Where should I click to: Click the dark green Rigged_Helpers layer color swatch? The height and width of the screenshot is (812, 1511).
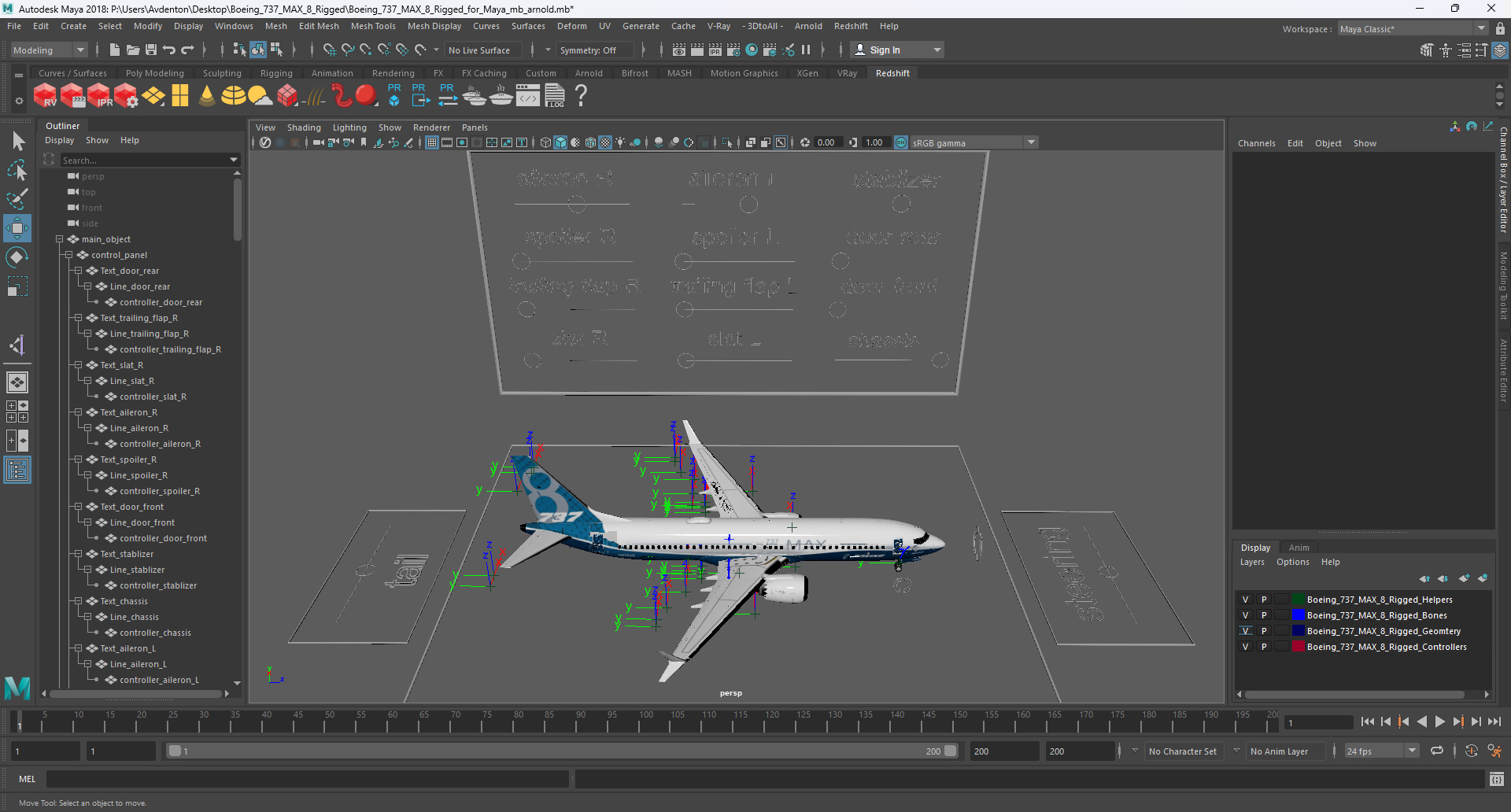coord(1299,600)
